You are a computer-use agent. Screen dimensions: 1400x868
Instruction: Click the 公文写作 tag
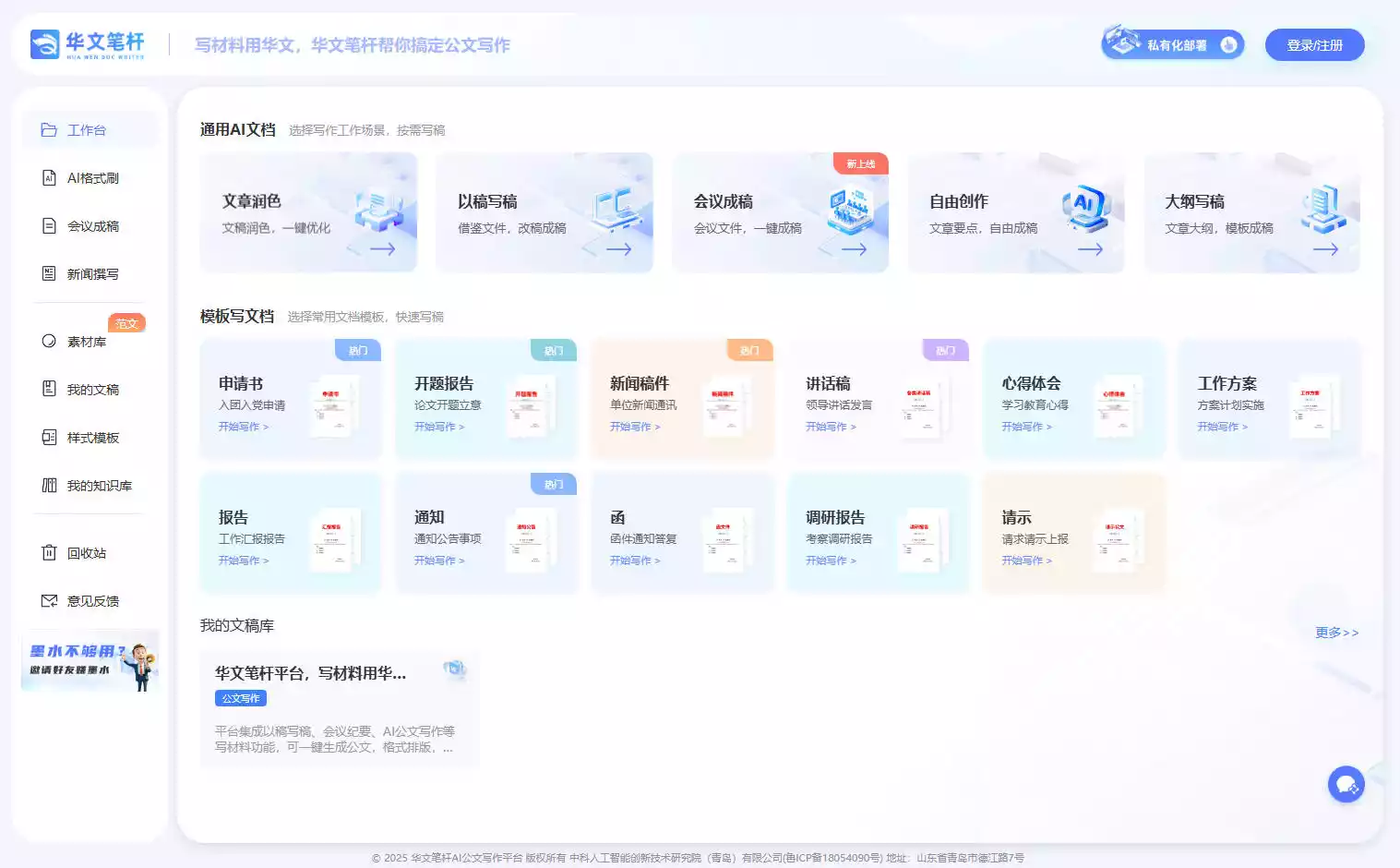click(x=240, y=698)
